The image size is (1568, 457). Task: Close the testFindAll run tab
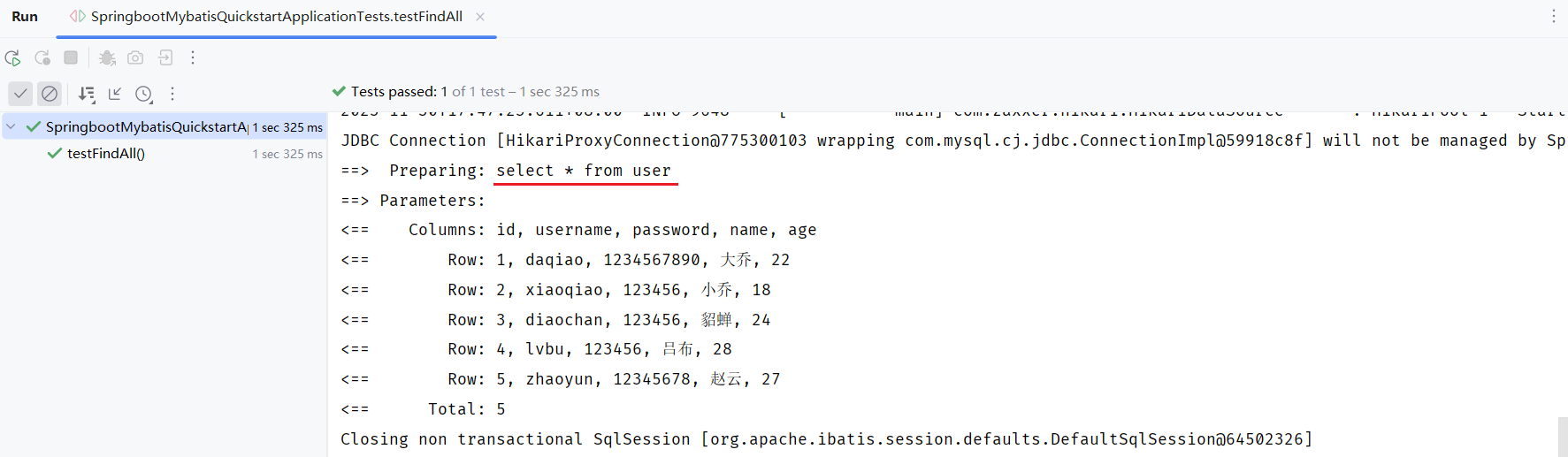pos(480,17)
